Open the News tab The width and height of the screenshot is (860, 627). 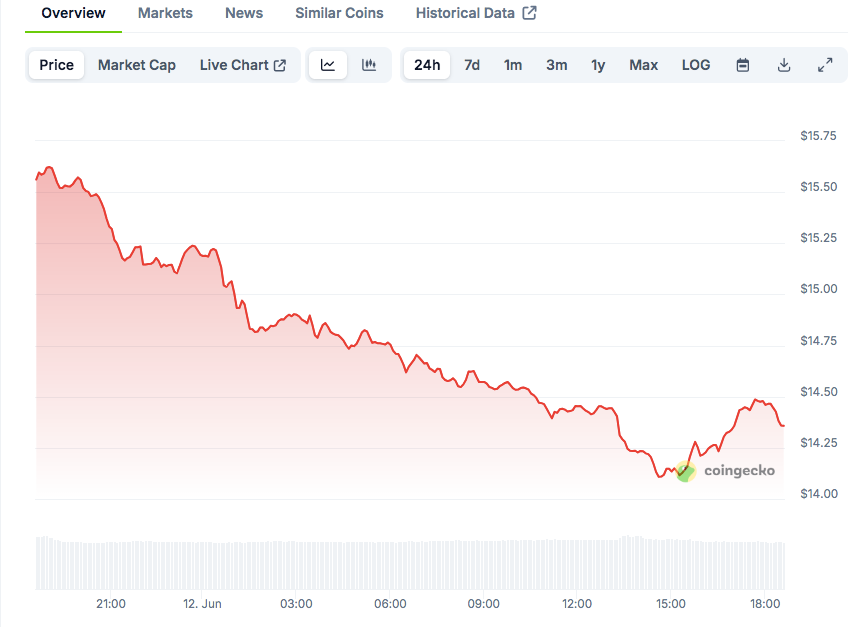click(244, 13)
